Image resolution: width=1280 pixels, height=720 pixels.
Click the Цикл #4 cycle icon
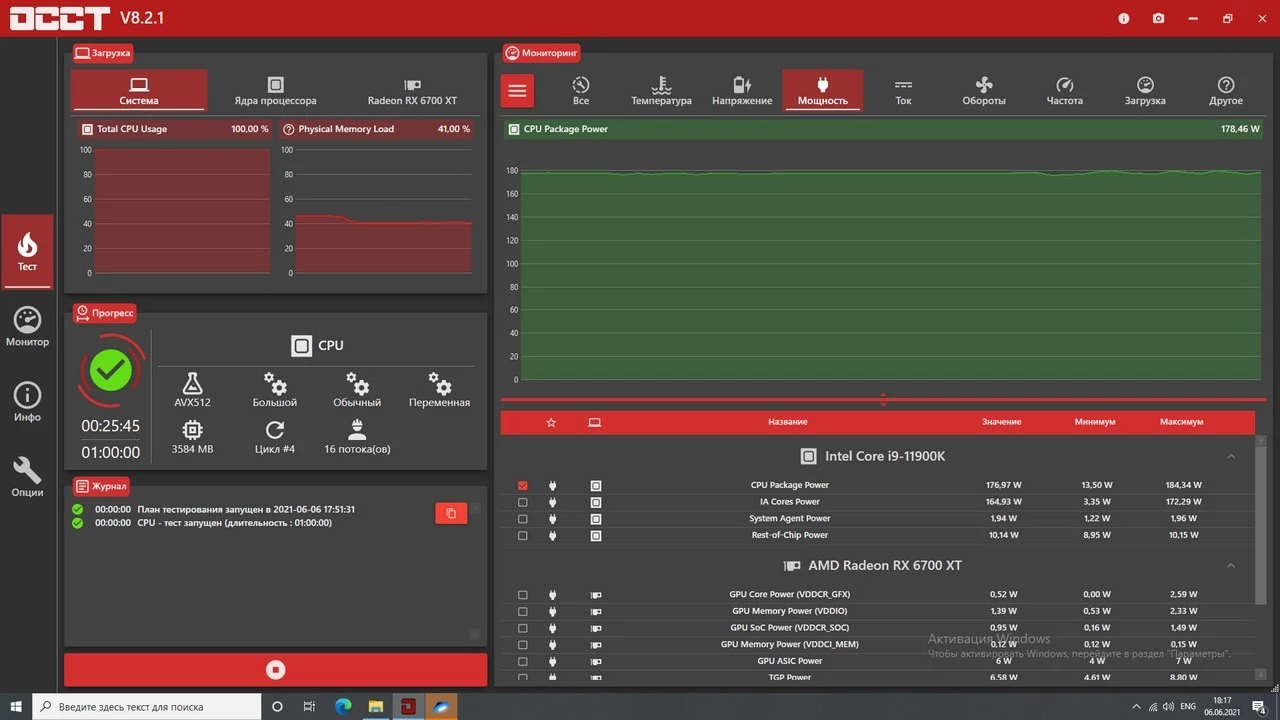(x=275, y=430)
